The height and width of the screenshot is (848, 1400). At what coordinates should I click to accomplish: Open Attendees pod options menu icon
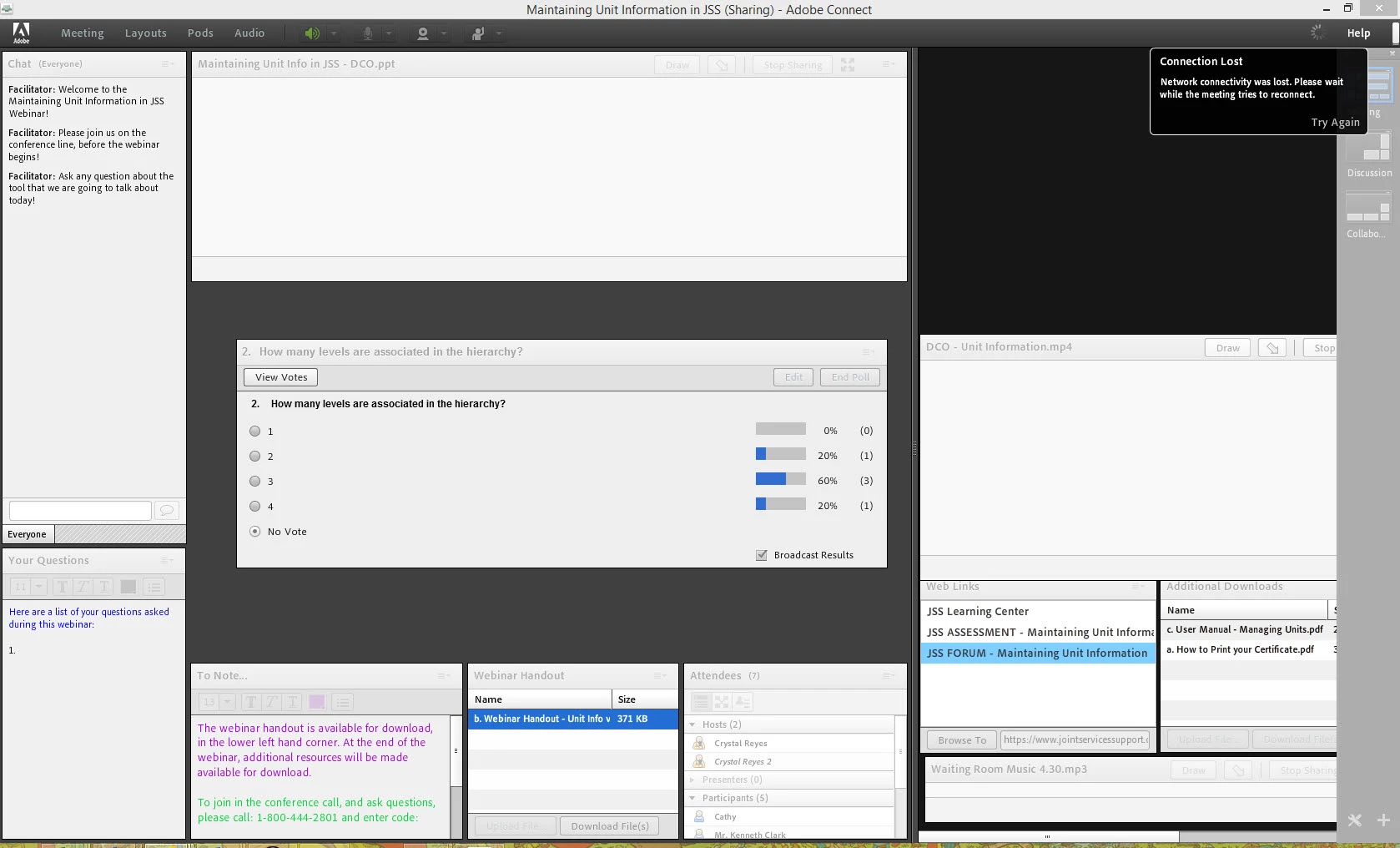pyautogui.click(x=889, y=675)
